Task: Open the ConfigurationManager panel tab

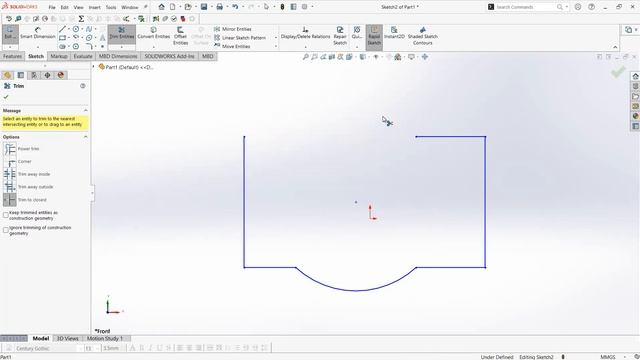Action: point(34,75)
